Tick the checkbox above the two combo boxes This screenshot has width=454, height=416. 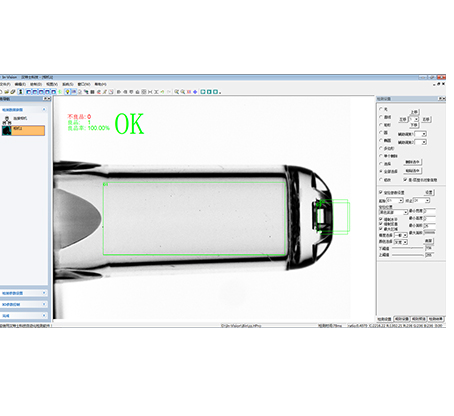[x=381, y=192]
